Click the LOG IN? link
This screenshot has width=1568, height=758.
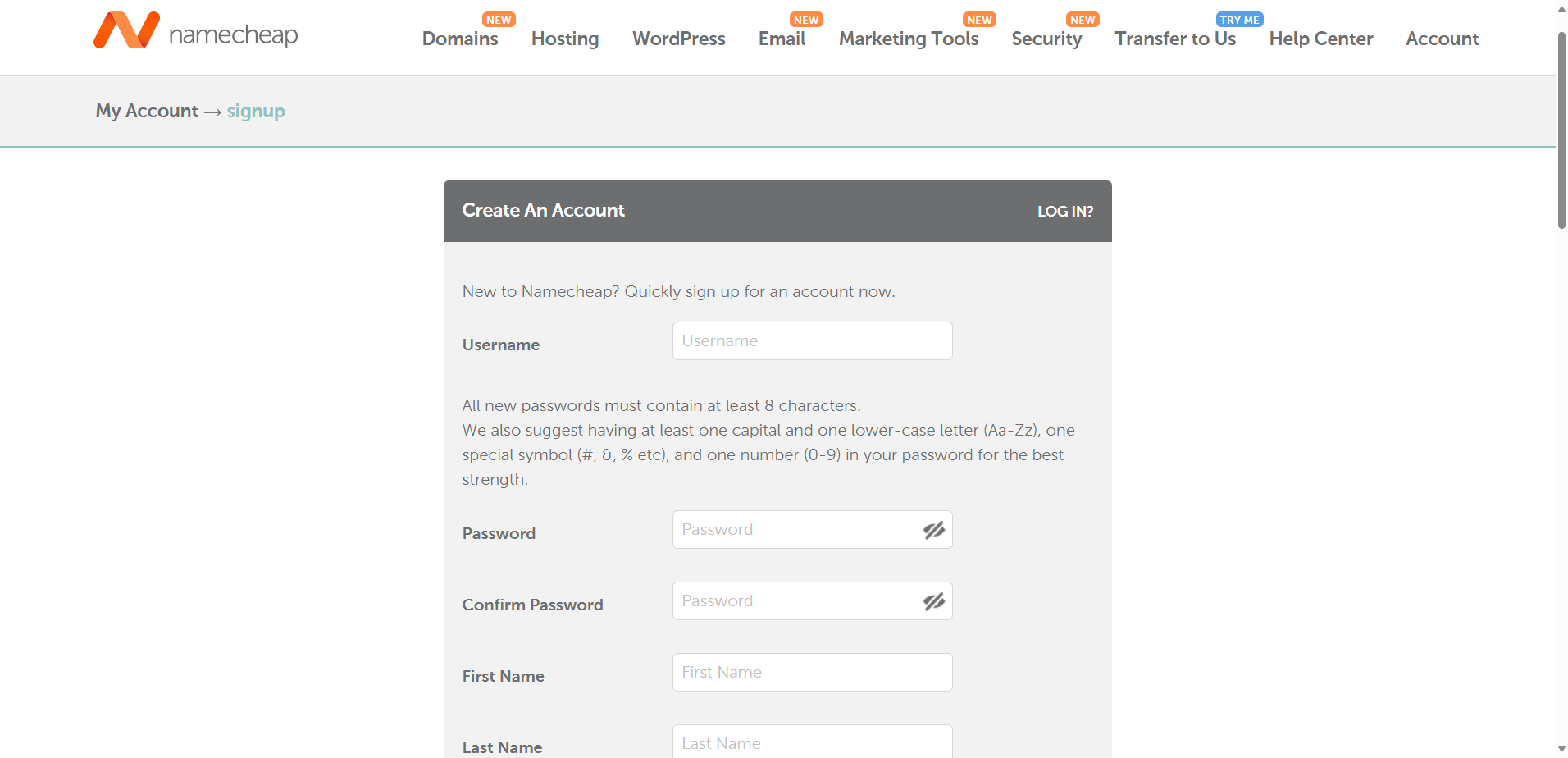click(1064, 212)
